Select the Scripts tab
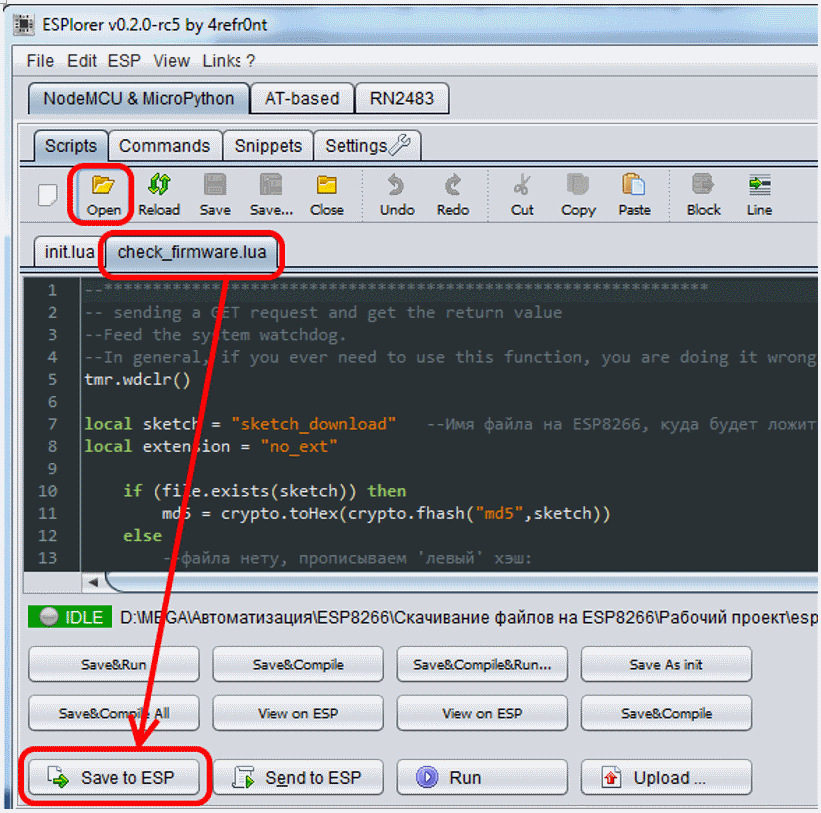Viewport: 821px width, 813px height. [x=71, y=146]
